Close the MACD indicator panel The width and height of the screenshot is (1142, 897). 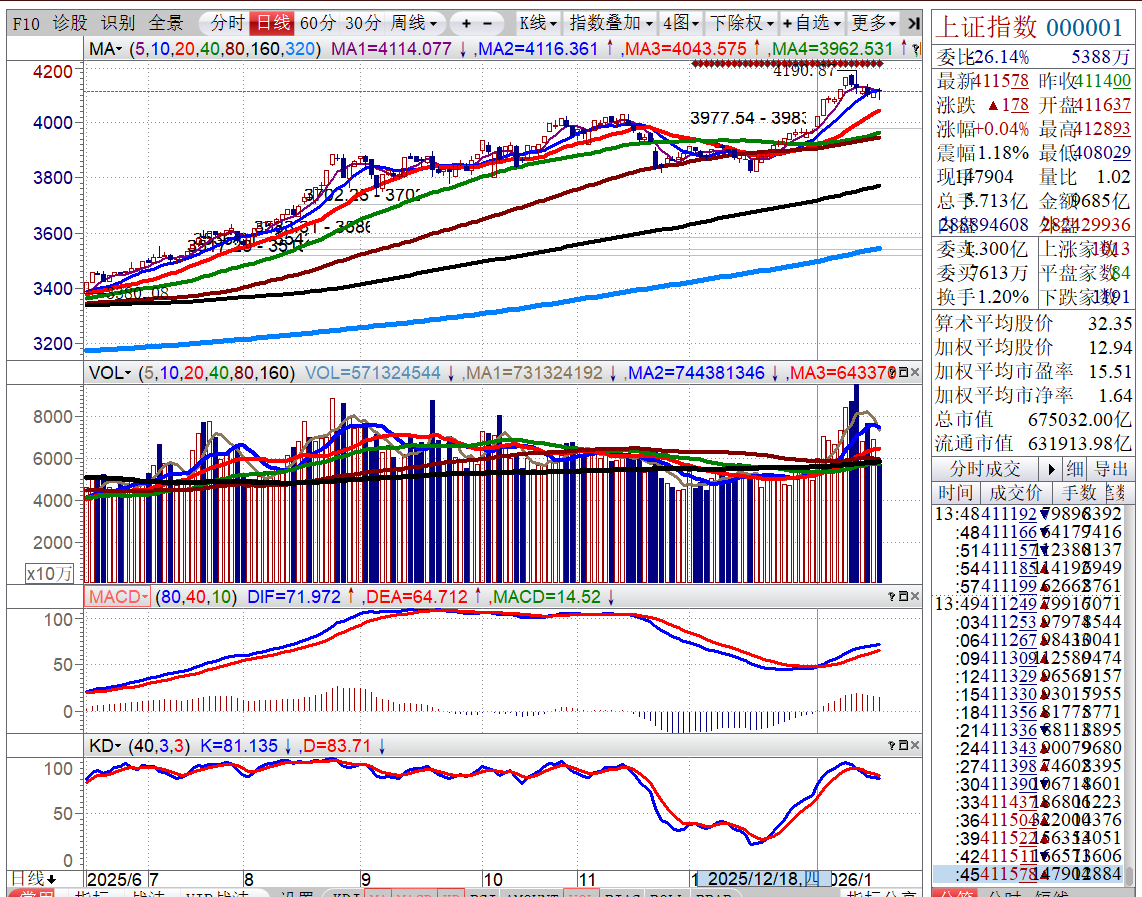[915, 597]
